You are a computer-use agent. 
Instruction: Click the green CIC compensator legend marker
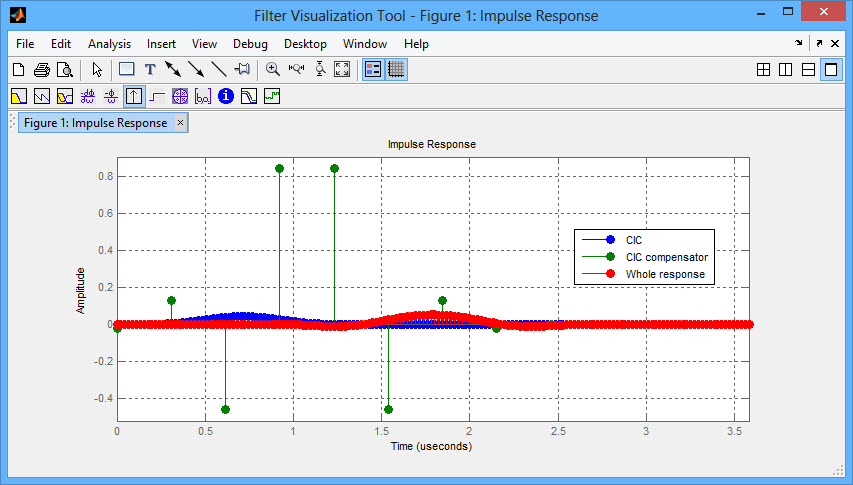(610, 257)
